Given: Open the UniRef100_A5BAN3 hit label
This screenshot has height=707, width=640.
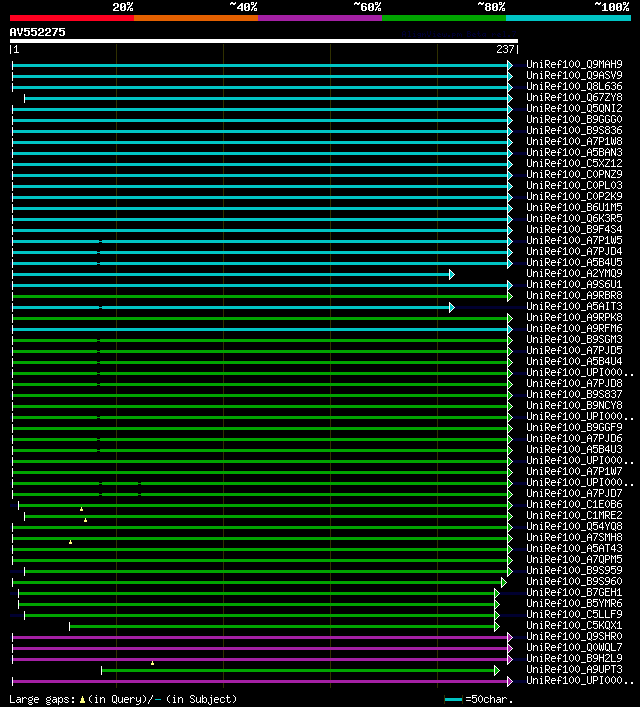Looking at the screenshot, I should tap(574, 152).
